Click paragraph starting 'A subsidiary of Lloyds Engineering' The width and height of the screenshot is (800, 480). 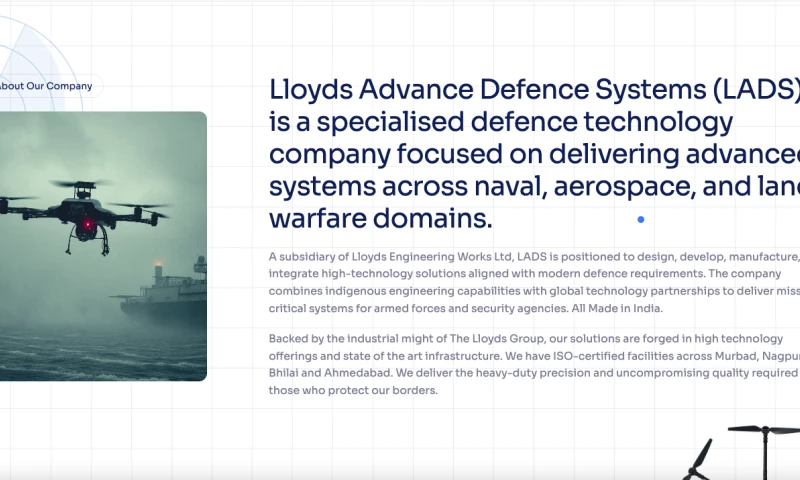point(534,282)
